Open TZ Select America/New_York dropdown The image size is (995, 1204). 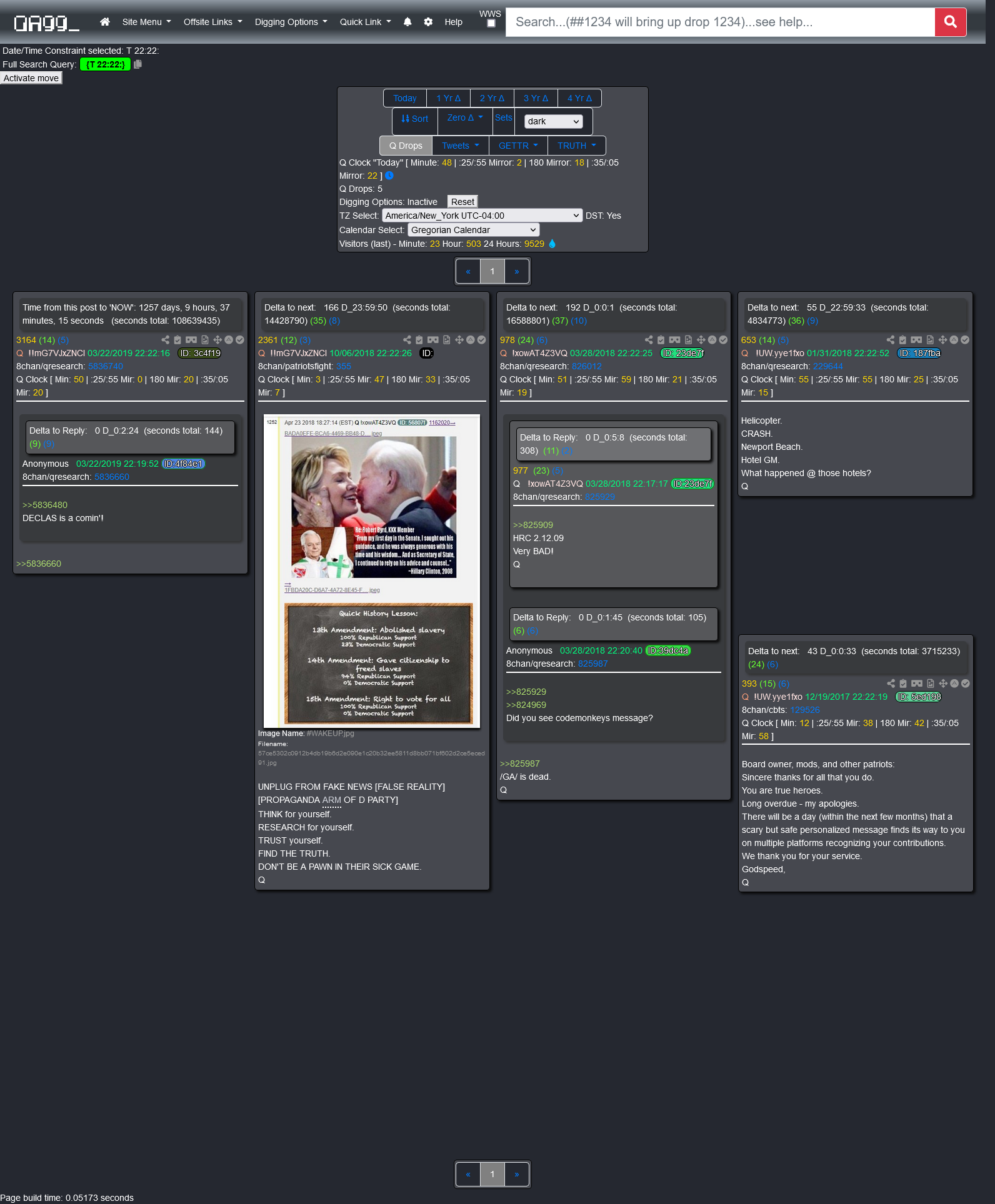(482, 216)
